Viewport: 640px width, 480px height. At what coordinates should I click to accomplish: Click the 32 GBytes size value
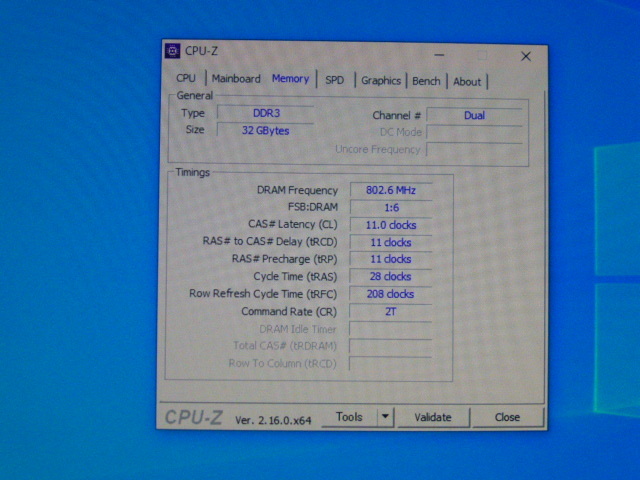(266, 131)
